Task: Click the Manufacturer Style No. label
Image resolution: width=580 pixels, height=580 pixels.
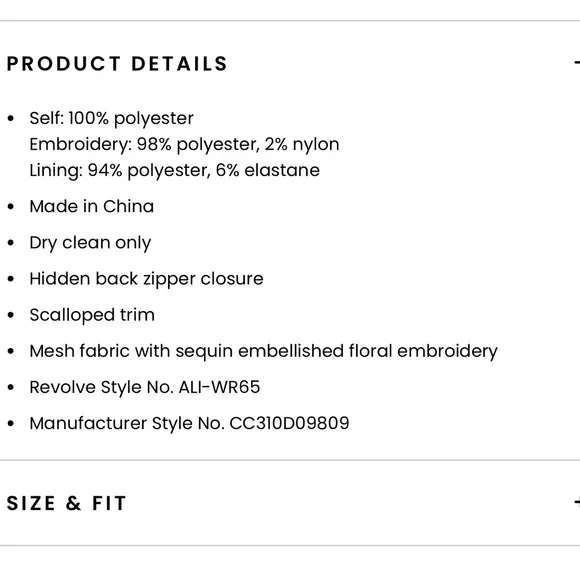Action: [x=127, y=423]
